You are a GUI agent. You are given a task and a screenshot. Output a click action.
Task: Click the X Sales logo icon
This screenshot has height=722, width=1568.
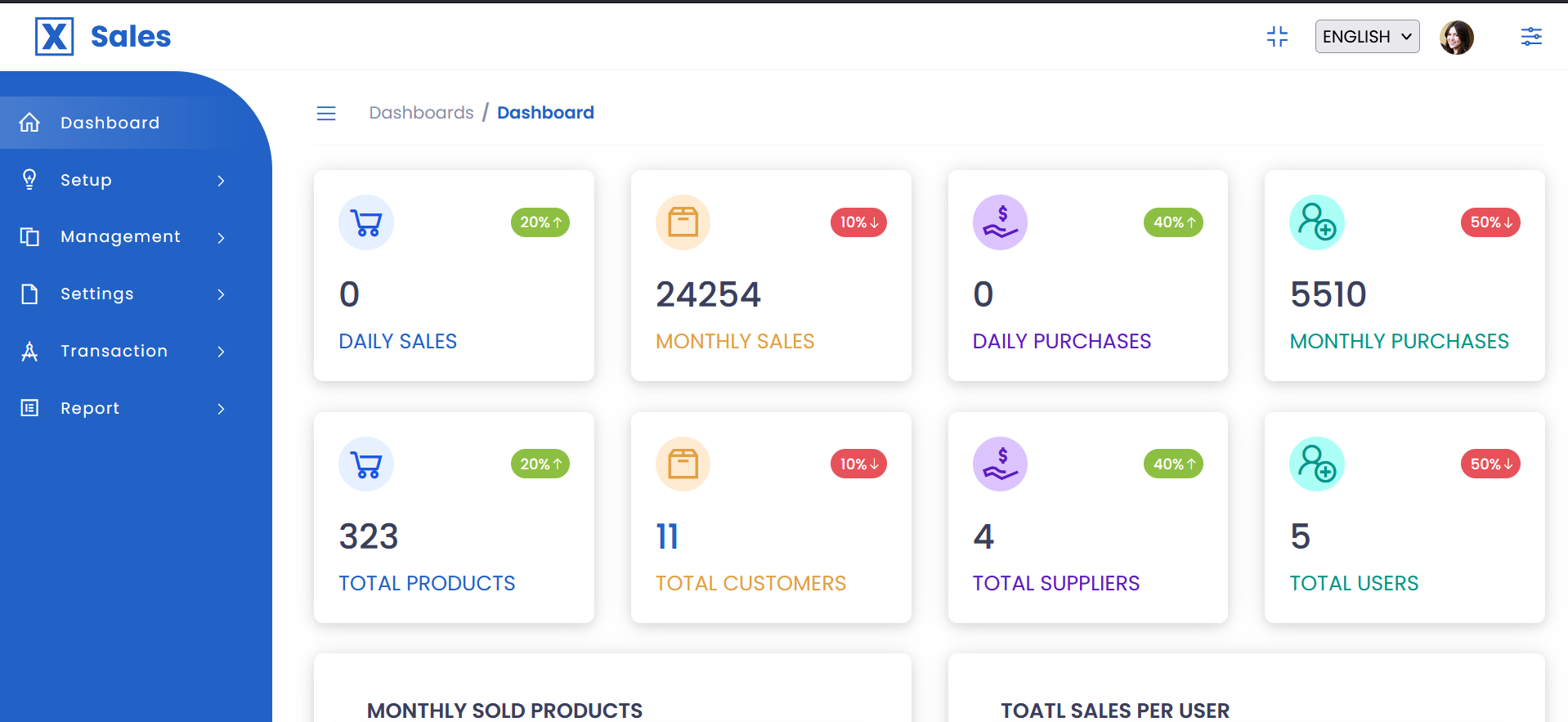54,37
